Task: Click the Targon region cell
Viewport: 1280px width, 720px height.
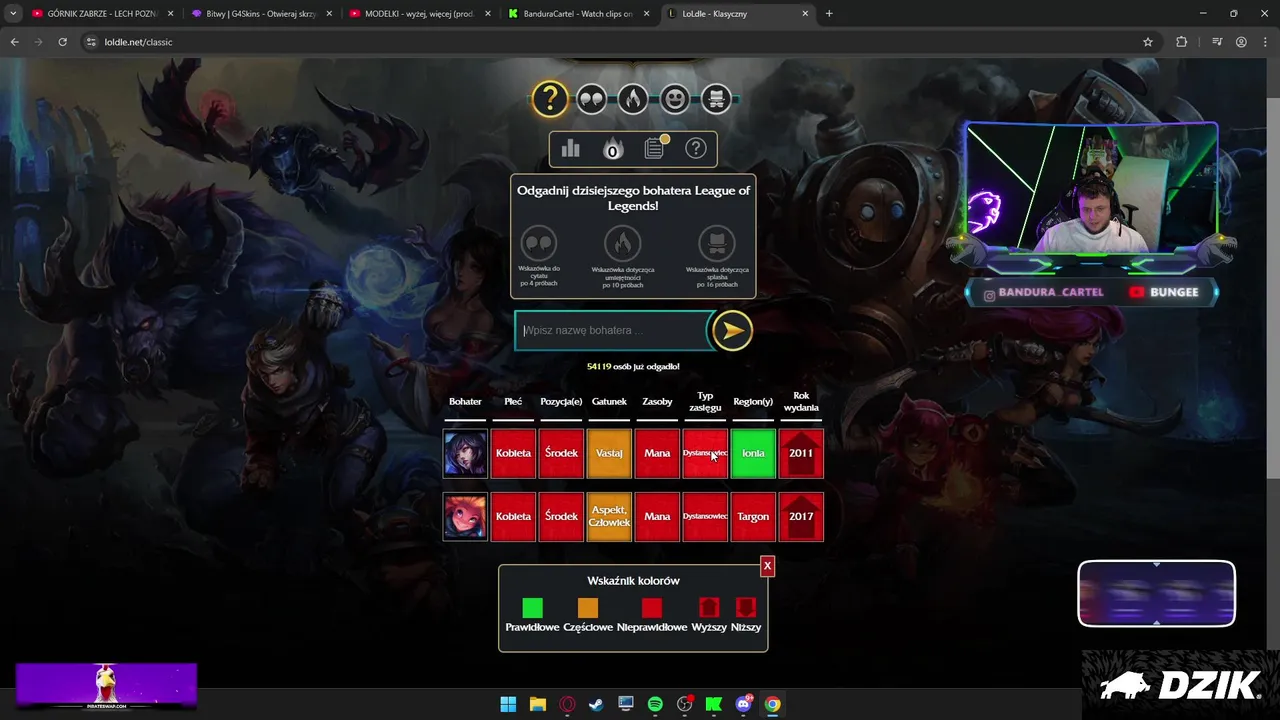Action: 753,516
